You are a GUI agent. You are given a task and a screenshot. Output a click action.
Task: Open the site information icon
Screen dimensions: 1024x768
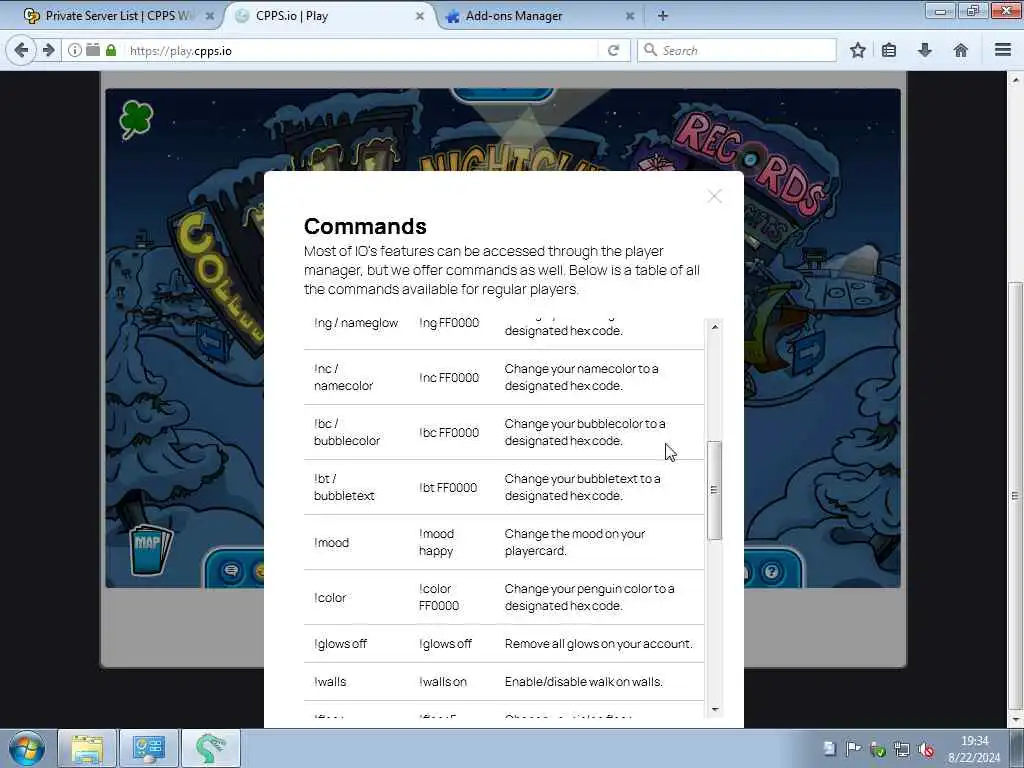75,50
